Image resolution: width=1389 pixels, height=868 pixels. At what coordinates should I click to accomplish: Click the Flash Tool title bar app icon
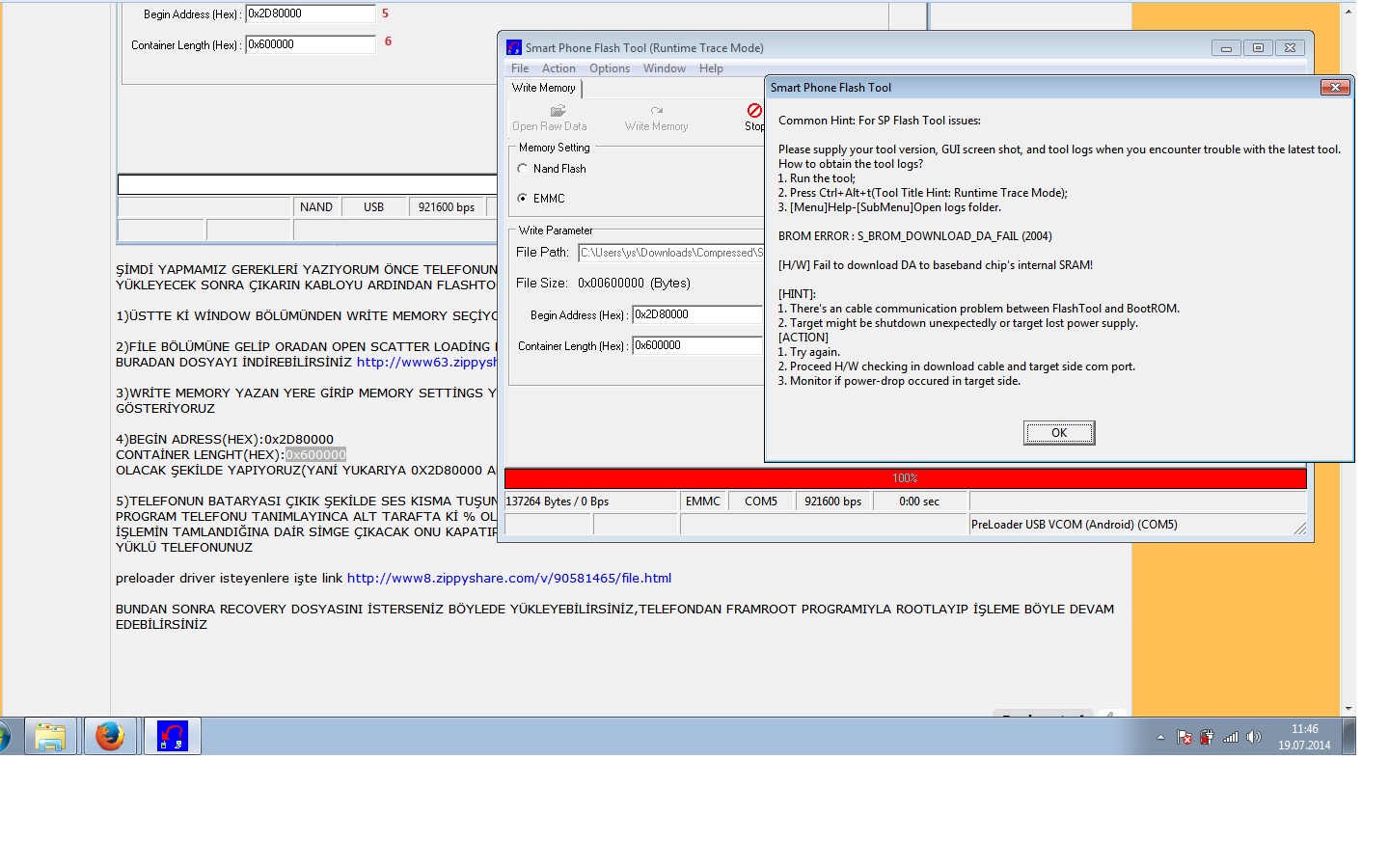(514, 47)
